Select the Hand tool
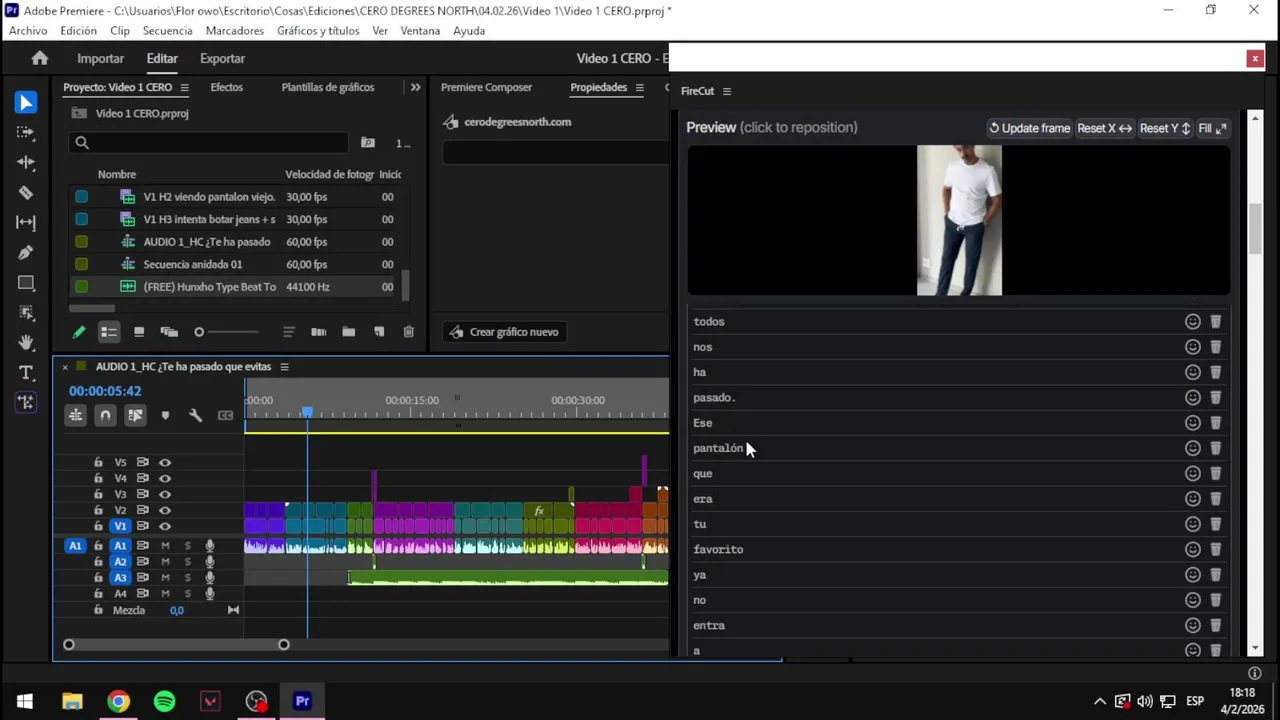Viewport: 1280px width, 720px height. point(26,342)
